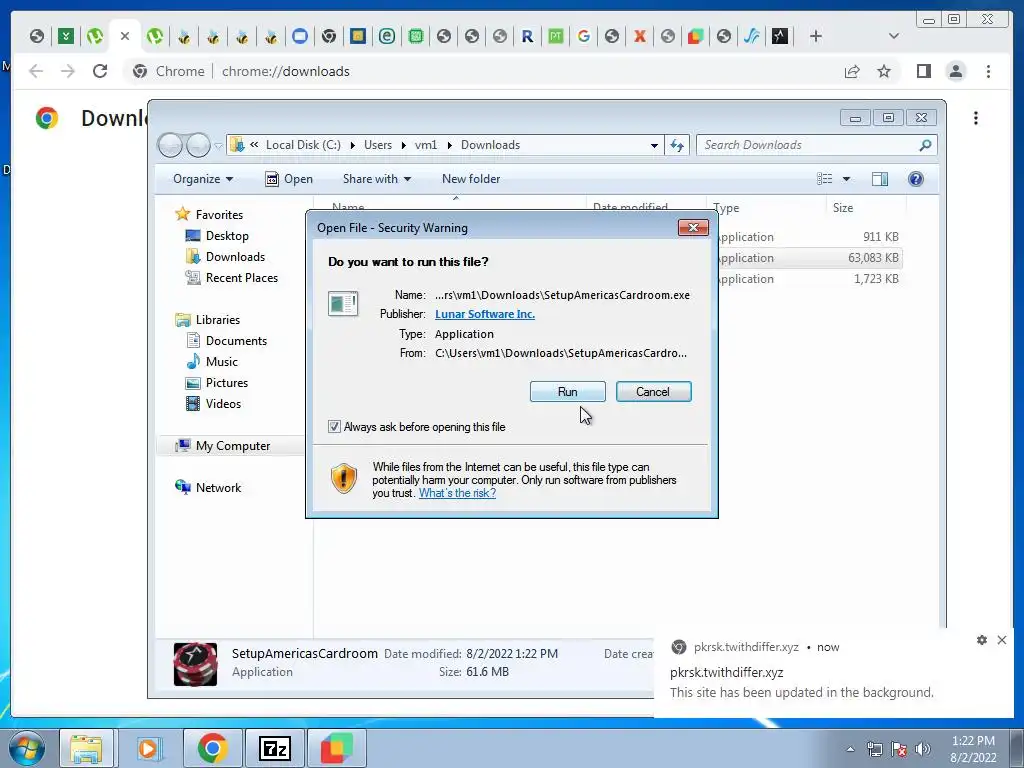Dismiss the pkrsk.twithdiffer.xyz notification

click(1002, 640)
